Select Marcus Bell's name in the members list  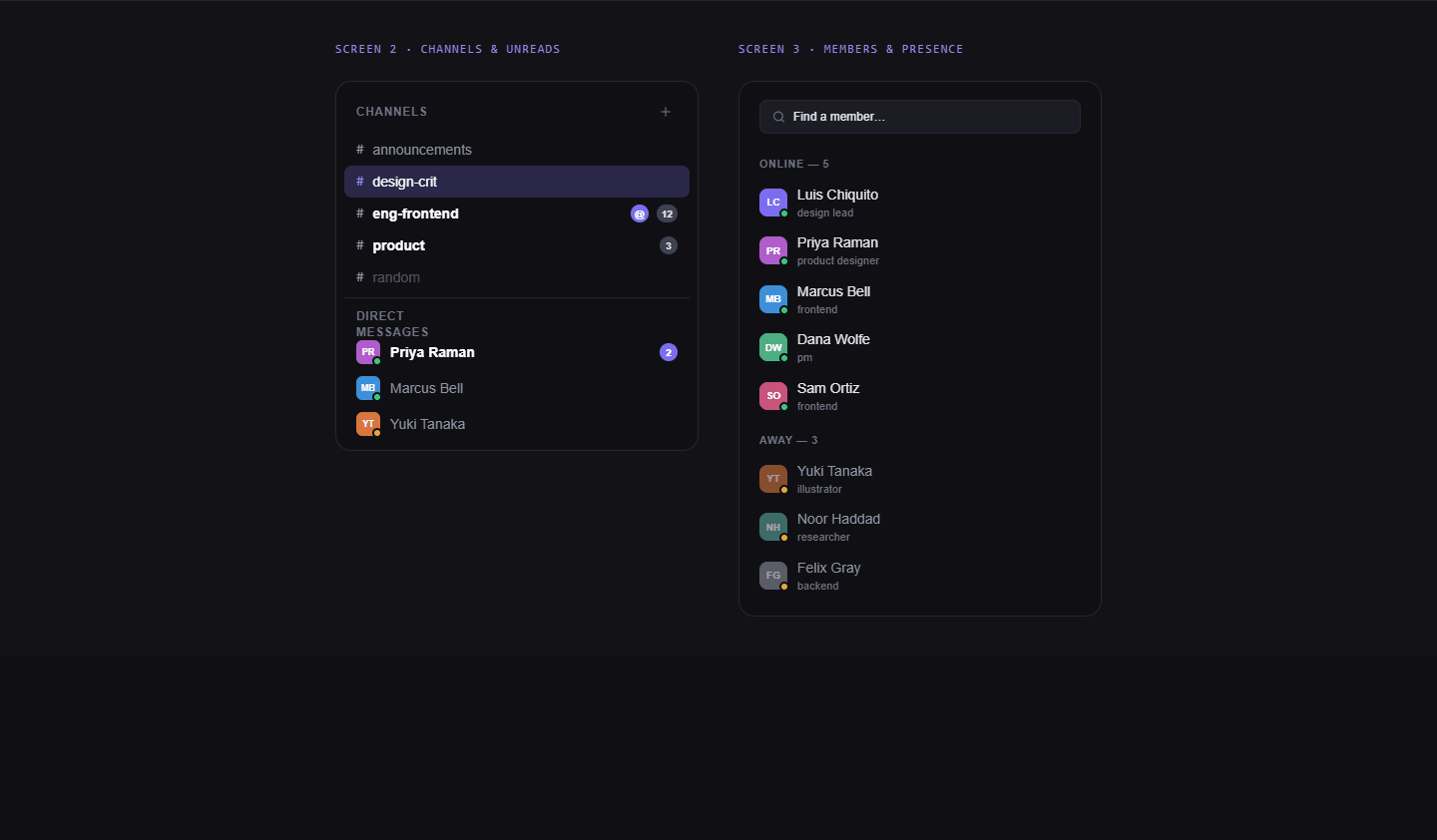pos(833,291)
